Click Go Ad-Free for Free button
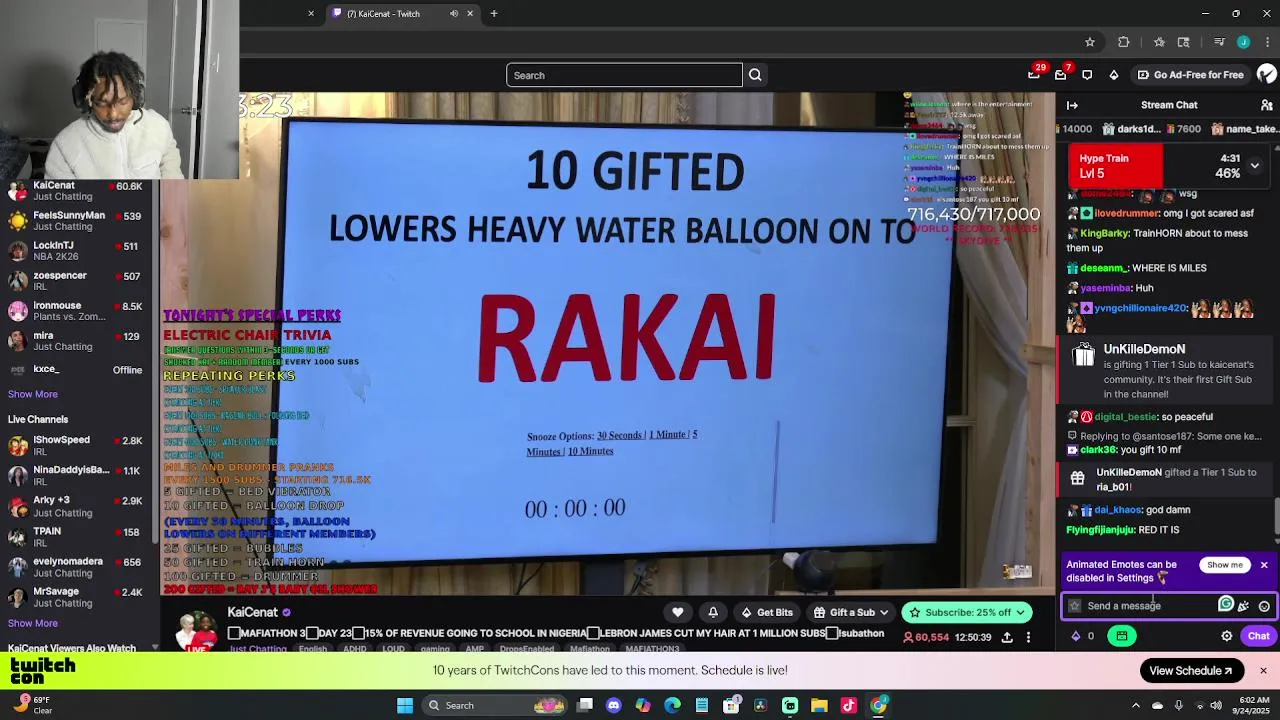Image resolution: width=1280 pixels, height=720 pixels. [x=1190, y=75]
